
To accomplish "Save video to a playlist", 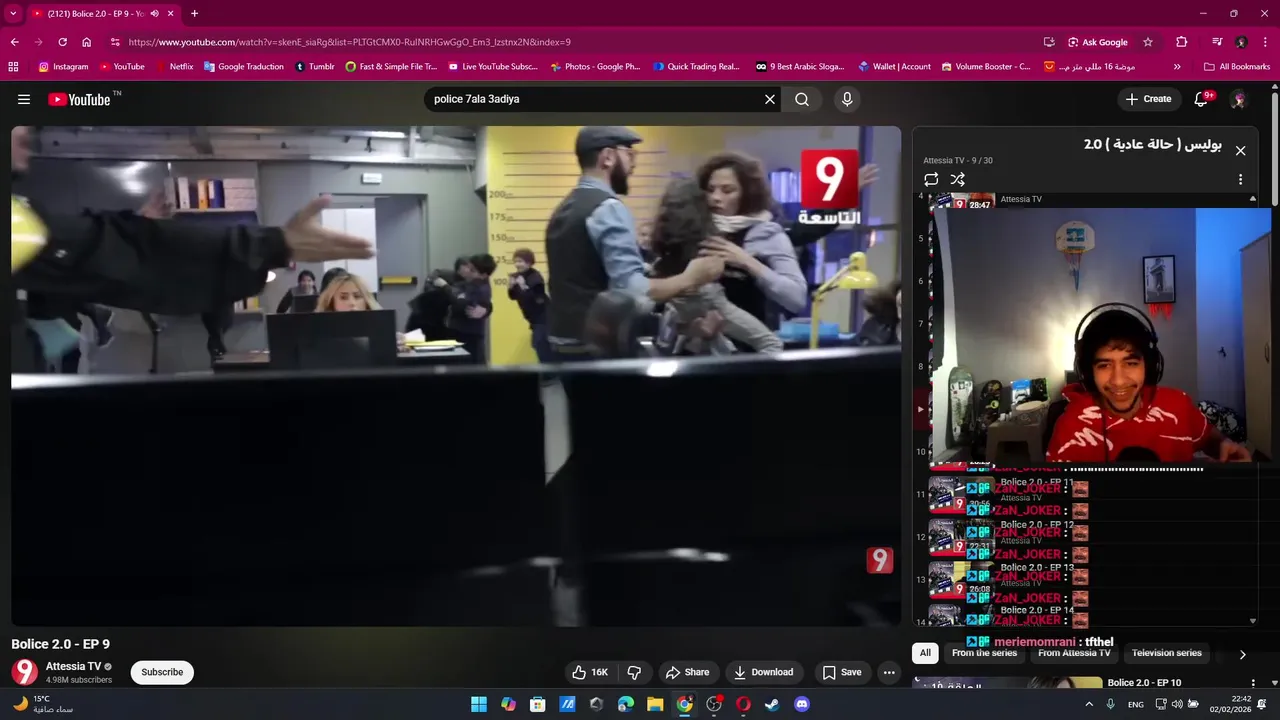I will click(x=842, y=672).
